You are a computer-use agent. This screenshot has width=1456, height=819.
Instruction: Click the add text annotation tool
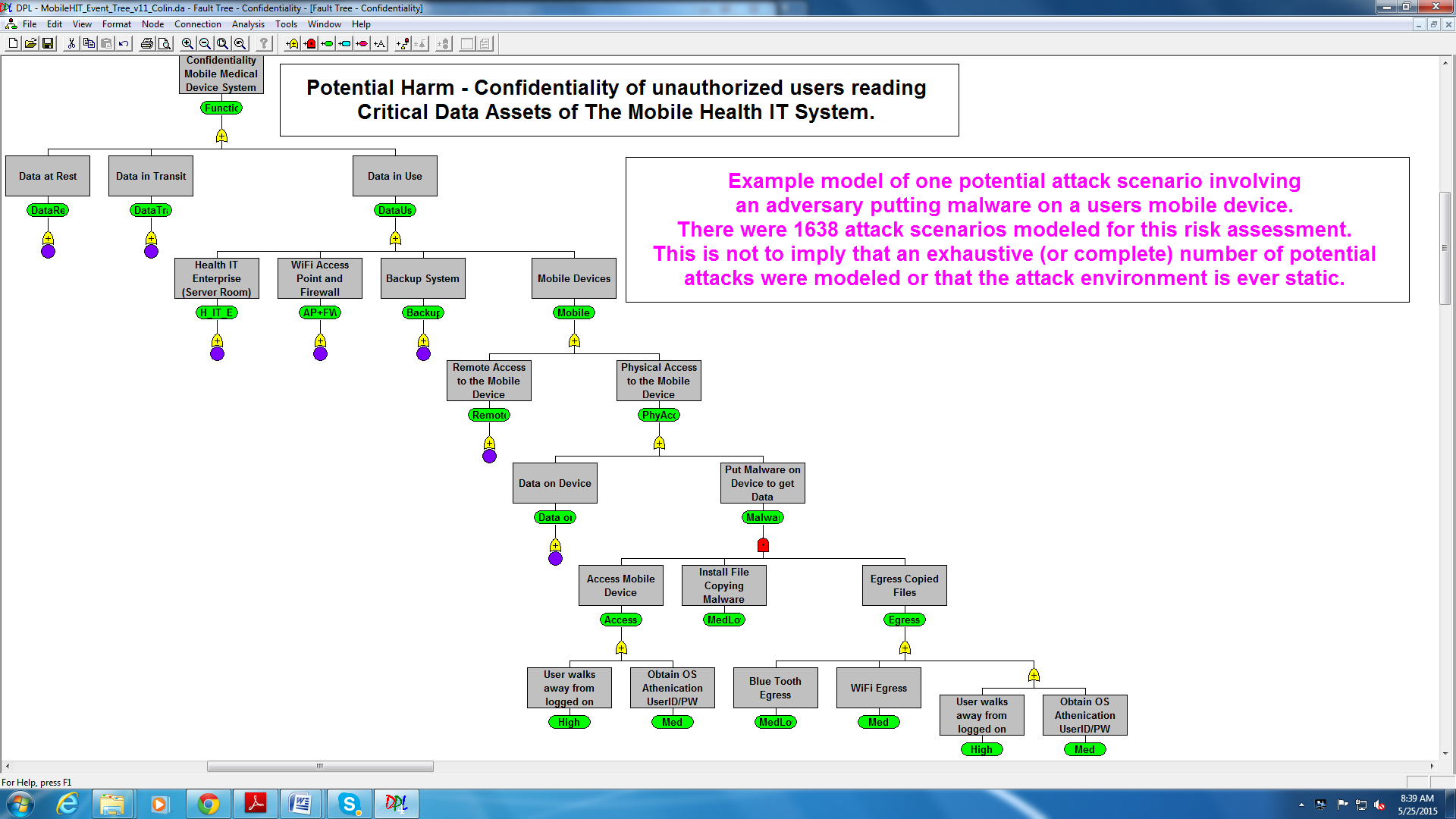pos(379,44)
